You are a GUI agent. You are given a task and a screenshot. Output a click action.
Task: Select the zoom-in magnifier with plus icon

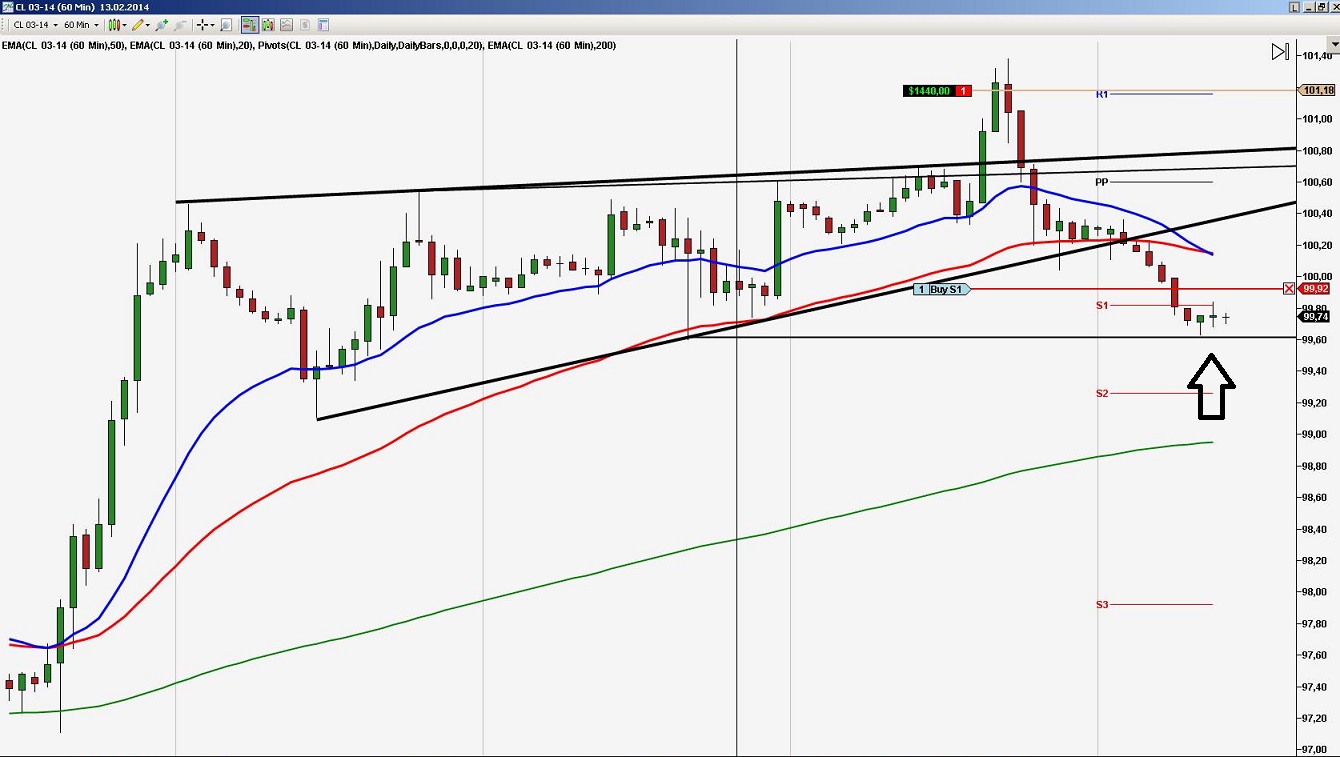pos(160,25)
